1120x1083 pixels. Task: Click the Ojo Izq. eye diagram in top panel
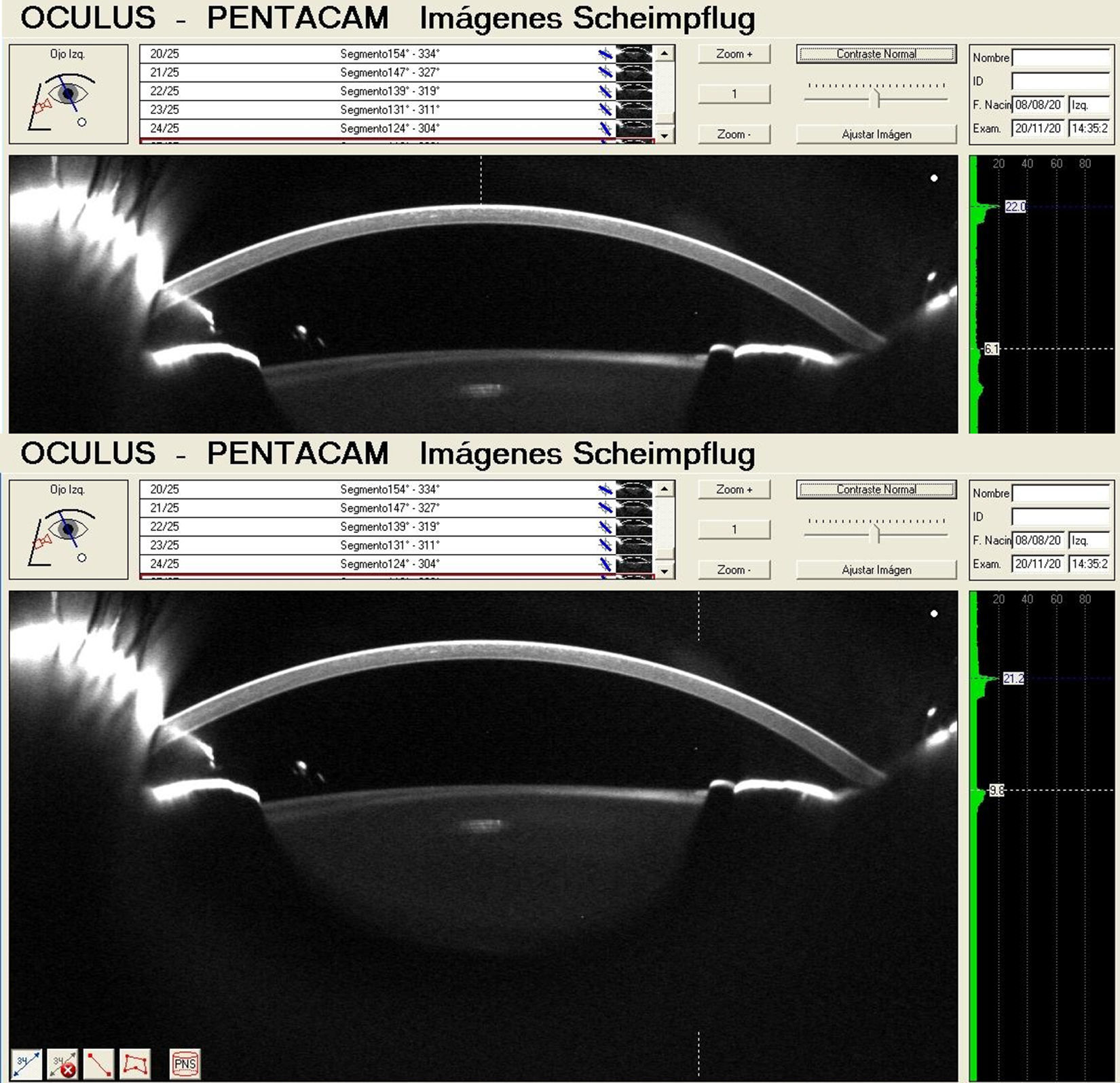[68, 94]
